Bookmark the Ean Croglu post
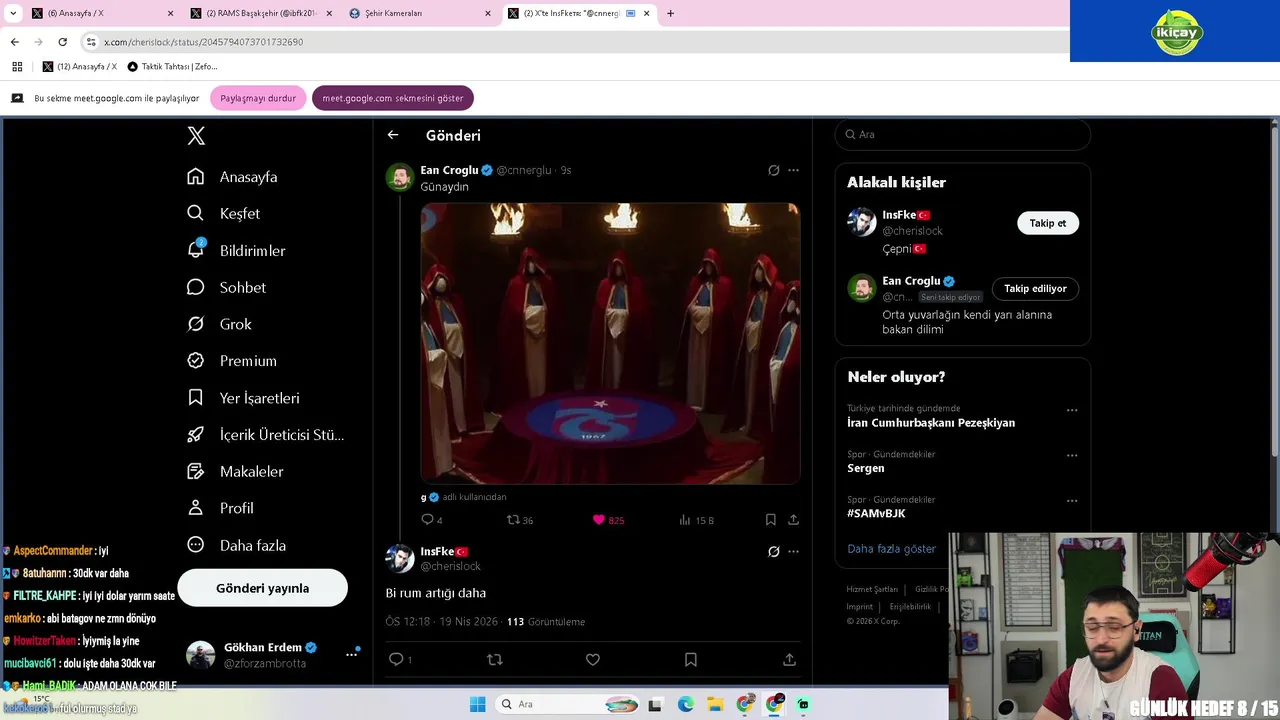This screenshot has width=1280, height=720. coord(770,520)
